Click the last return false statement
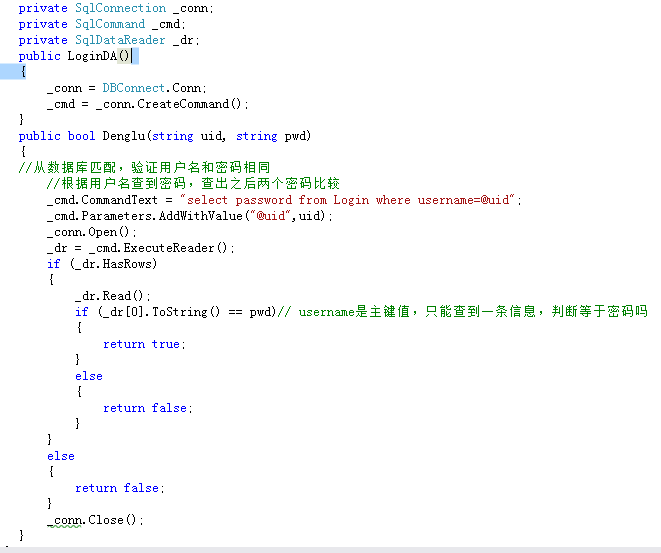Viewport: 661px width, 553px height. click(x=120, y=488)
